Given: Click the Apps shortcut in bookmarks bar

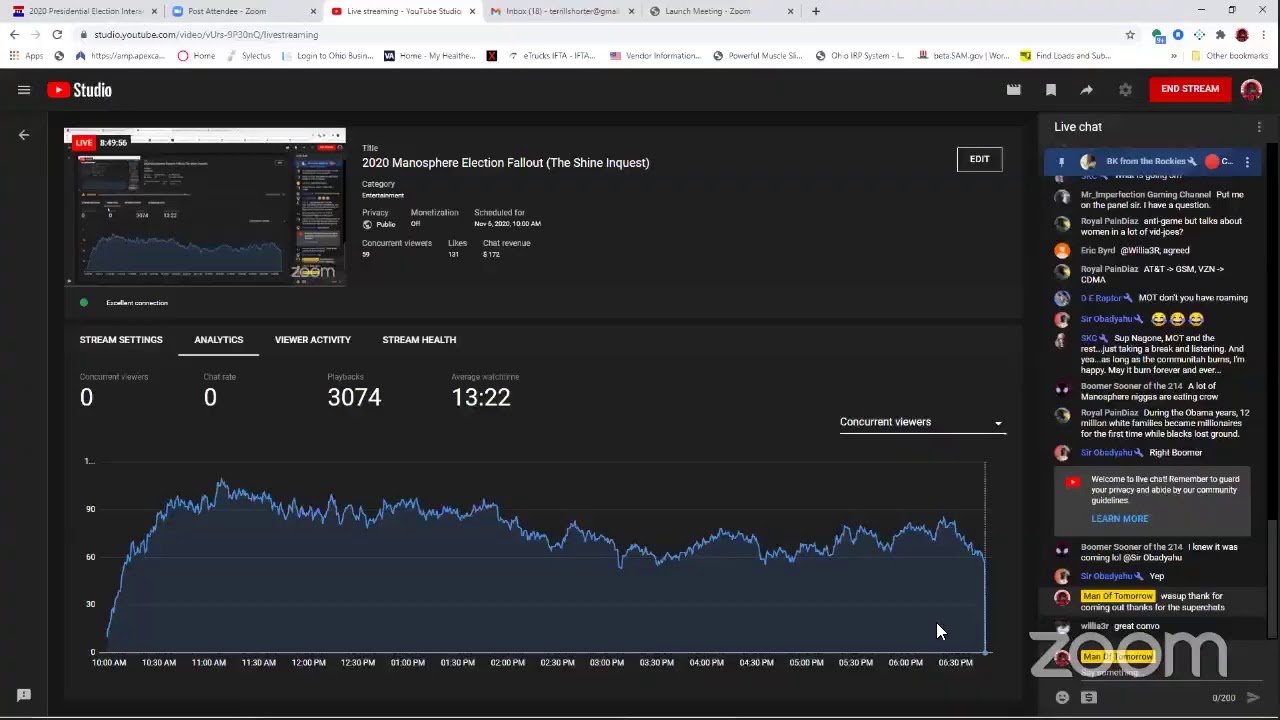Looking at the screenshot, I should [x=27, y=56].
